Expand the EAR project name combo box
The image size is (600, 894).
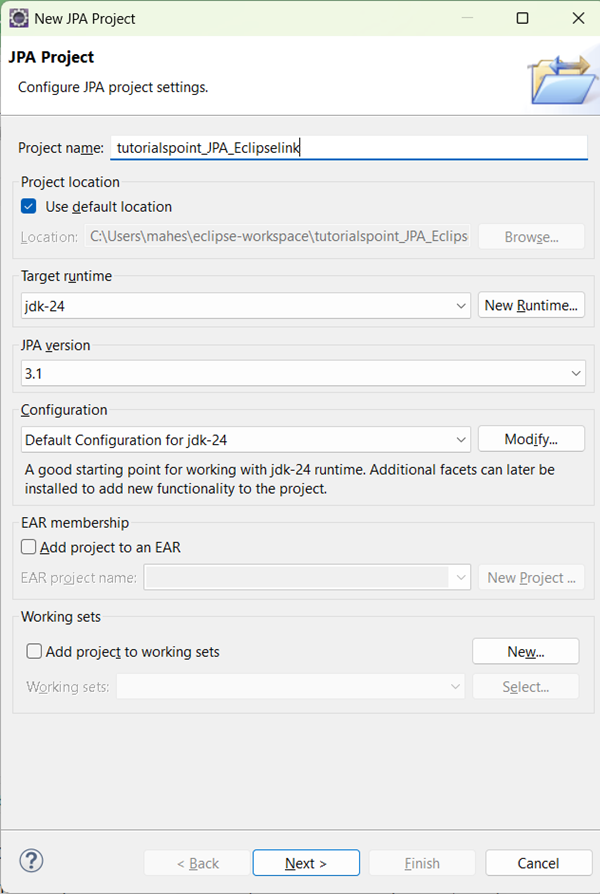click(459, 577)
